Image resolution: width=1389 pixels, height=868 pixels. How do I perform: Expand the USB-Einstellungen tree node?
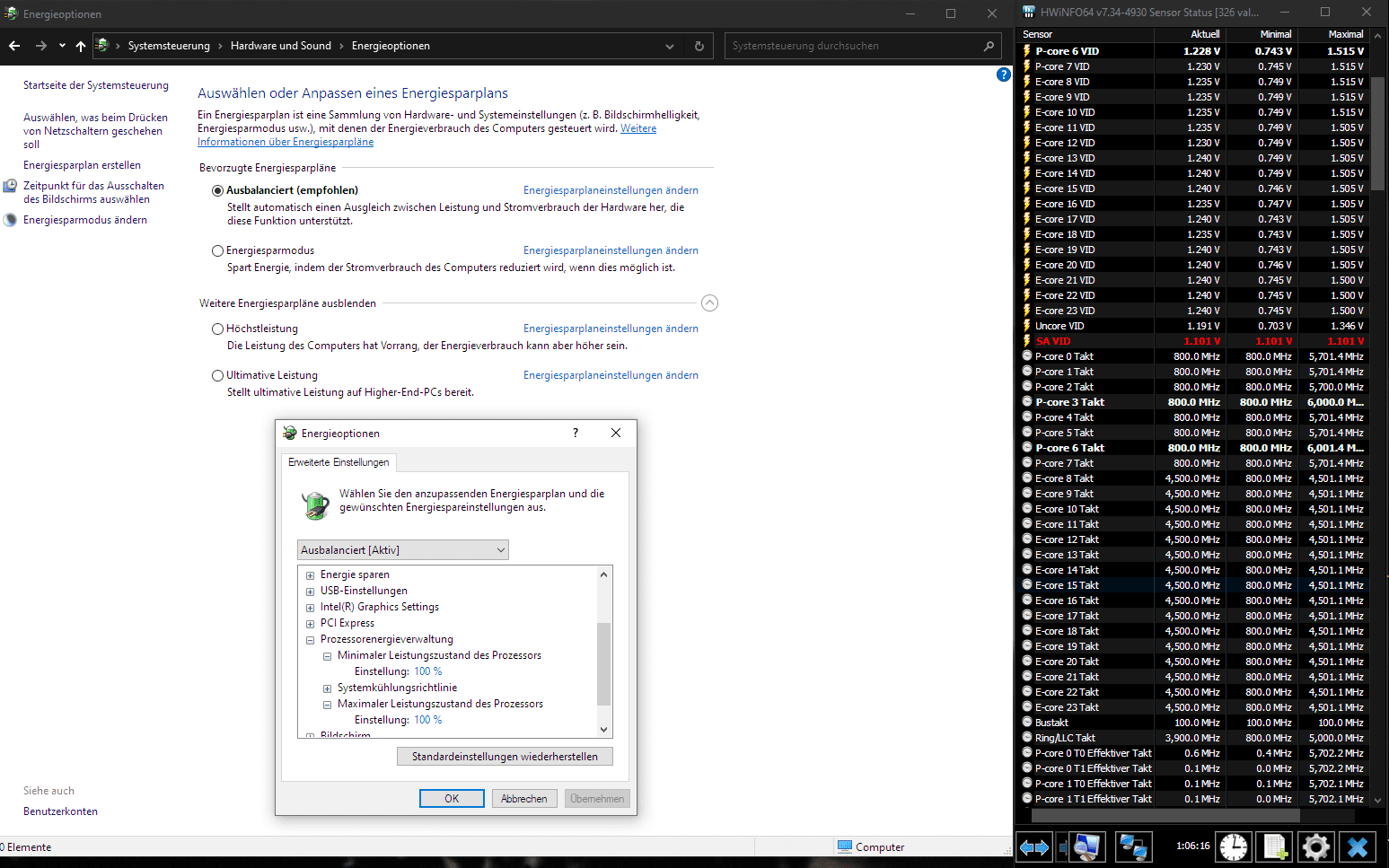310,592
